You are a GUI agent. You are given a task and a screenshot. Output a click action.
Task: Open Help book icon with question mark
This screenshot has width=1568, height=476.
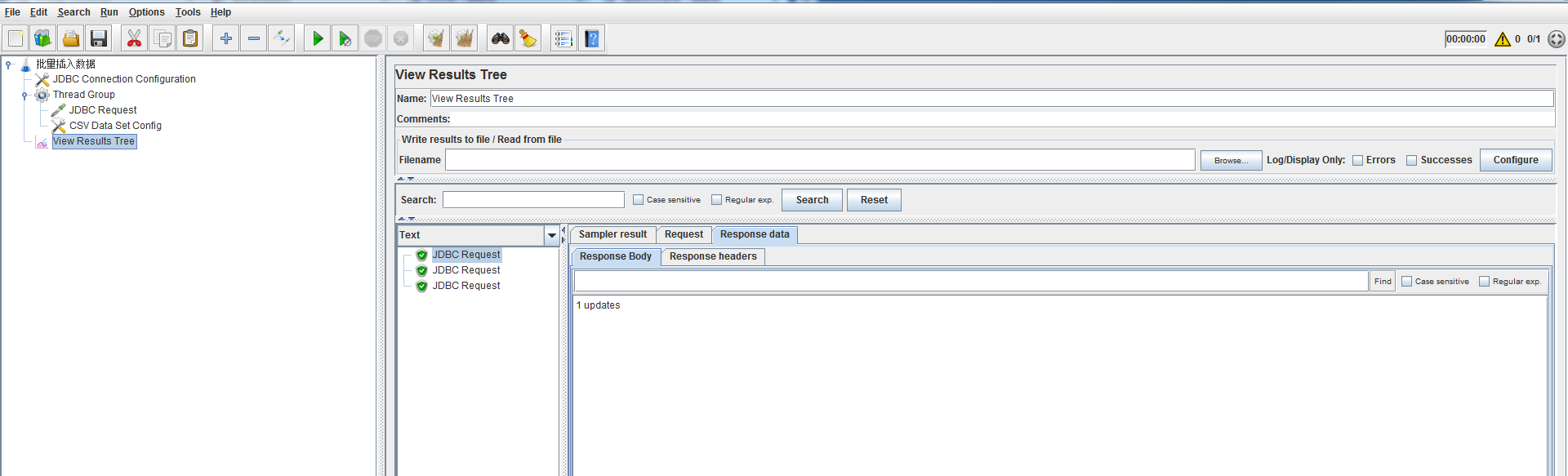point(592,38)
